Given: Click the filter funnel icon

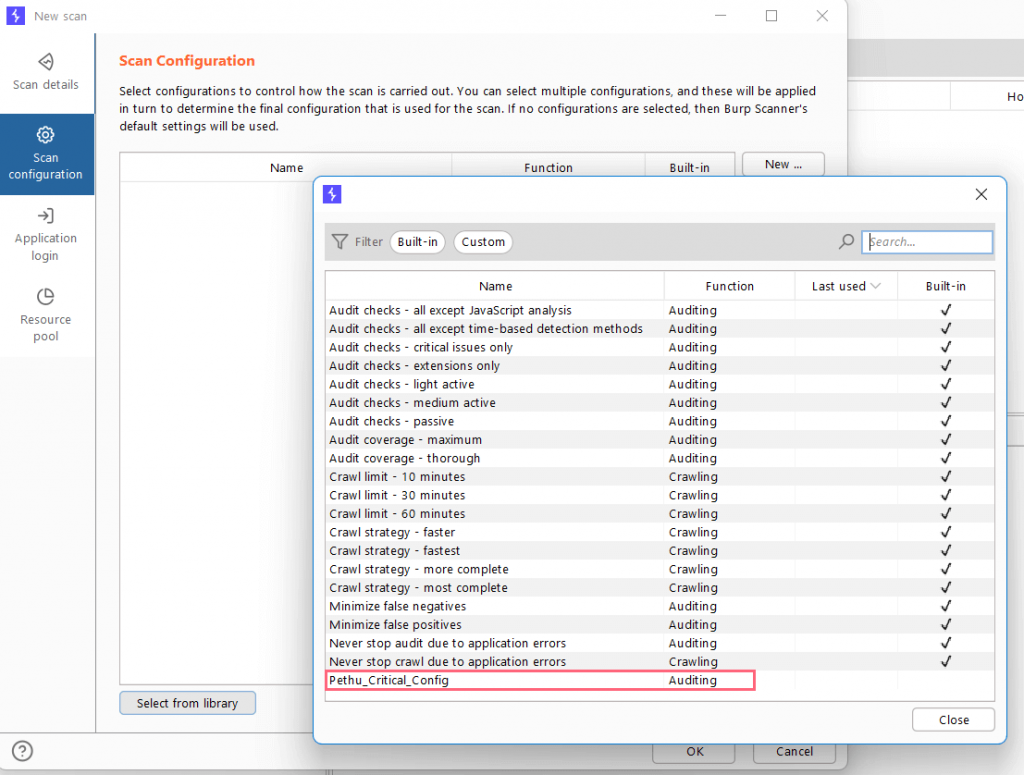Looking at the screenshot, I should click(x=340, y=242).
